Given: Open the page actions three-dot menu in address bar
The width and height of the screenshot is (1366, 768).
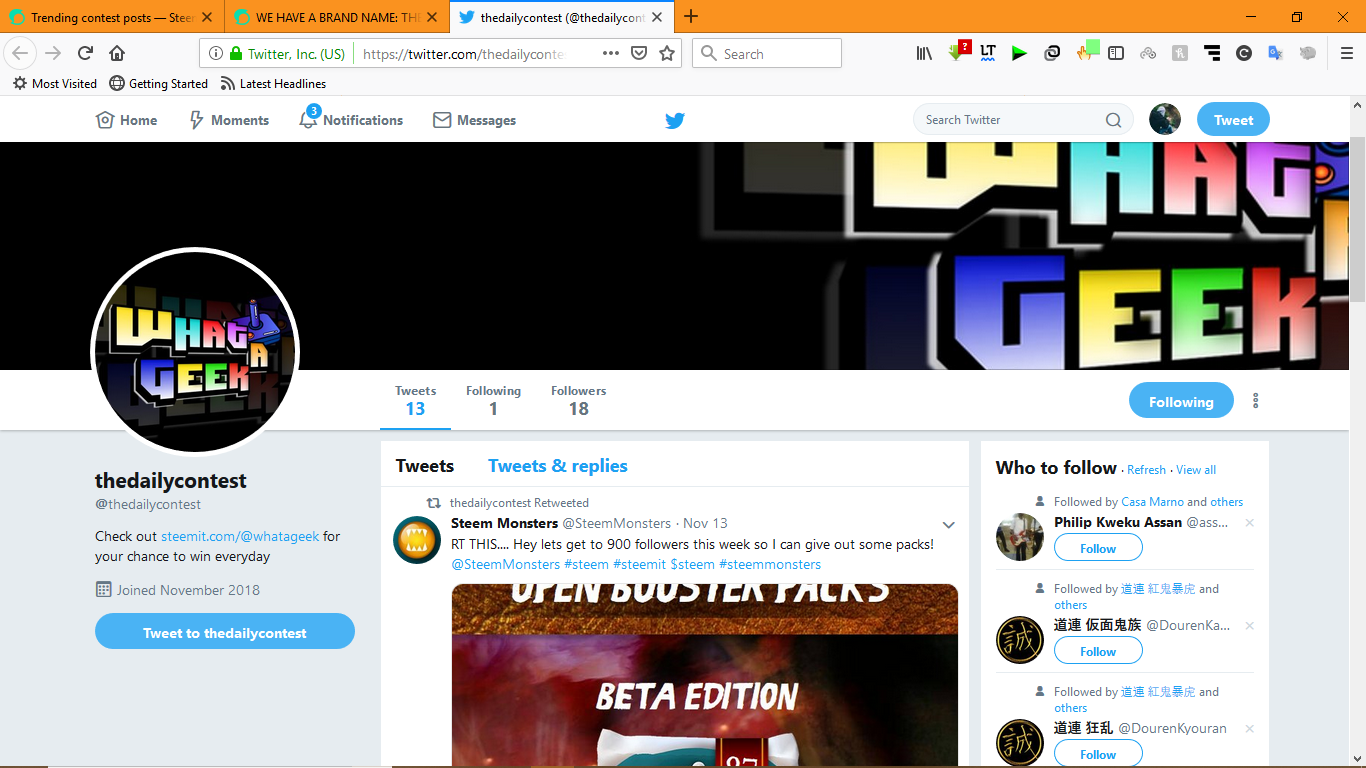Looking at the screenshot, I should click(x=611, y=54).
